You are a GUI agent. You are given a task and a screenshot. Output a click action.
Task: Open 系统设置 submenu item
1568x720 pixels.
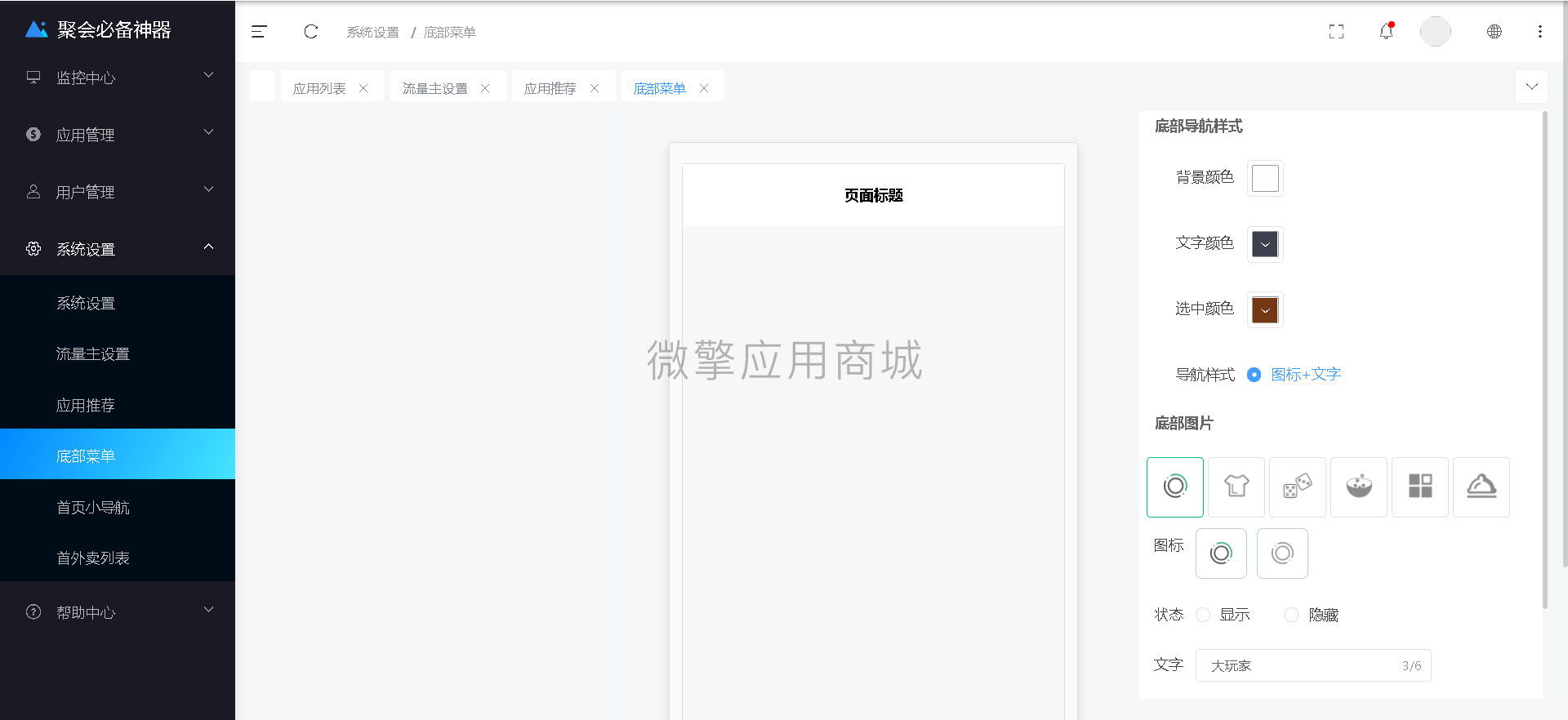click(118, 303)
